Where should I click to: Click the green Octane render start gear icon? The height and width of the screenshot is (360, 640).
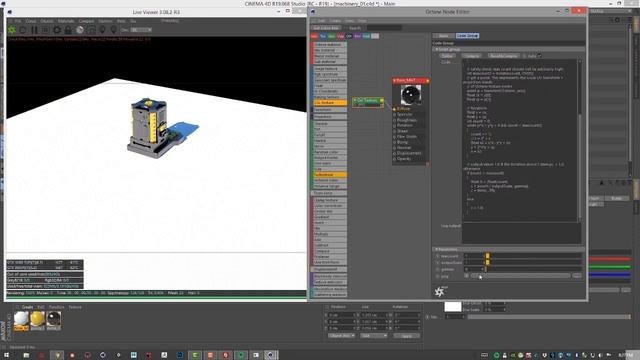pos(12,30)
